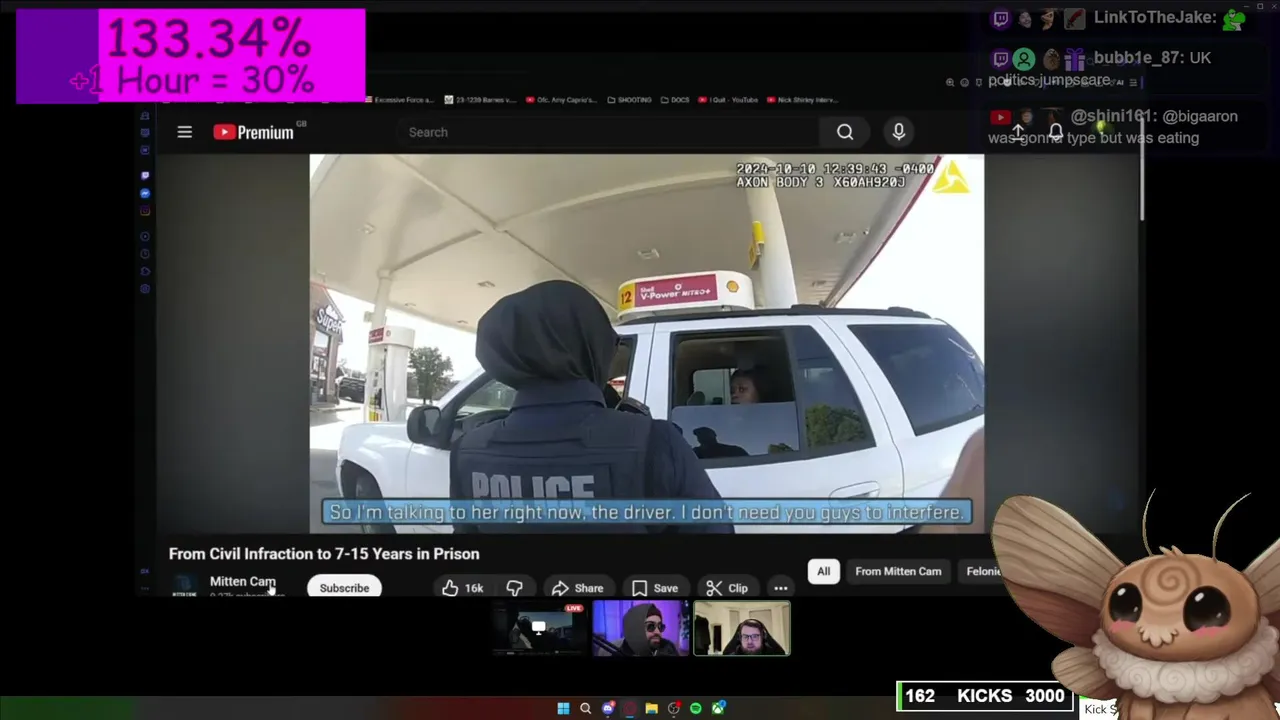
Task: Open Spotify from the taskbar
Action: click(x=696, y=709)
